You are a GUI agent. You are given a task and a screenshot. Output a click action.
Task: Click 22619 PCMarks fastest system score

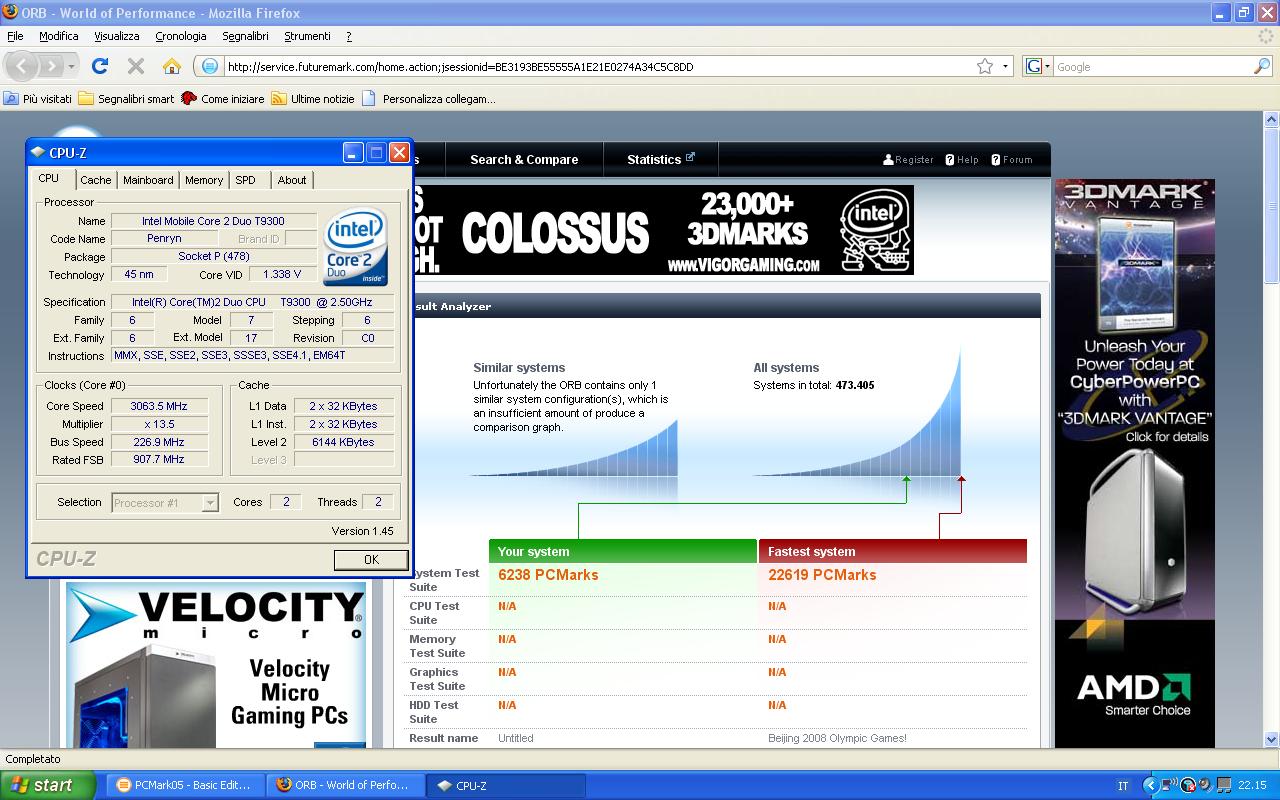pyautogui.click(x=822, y=575)
